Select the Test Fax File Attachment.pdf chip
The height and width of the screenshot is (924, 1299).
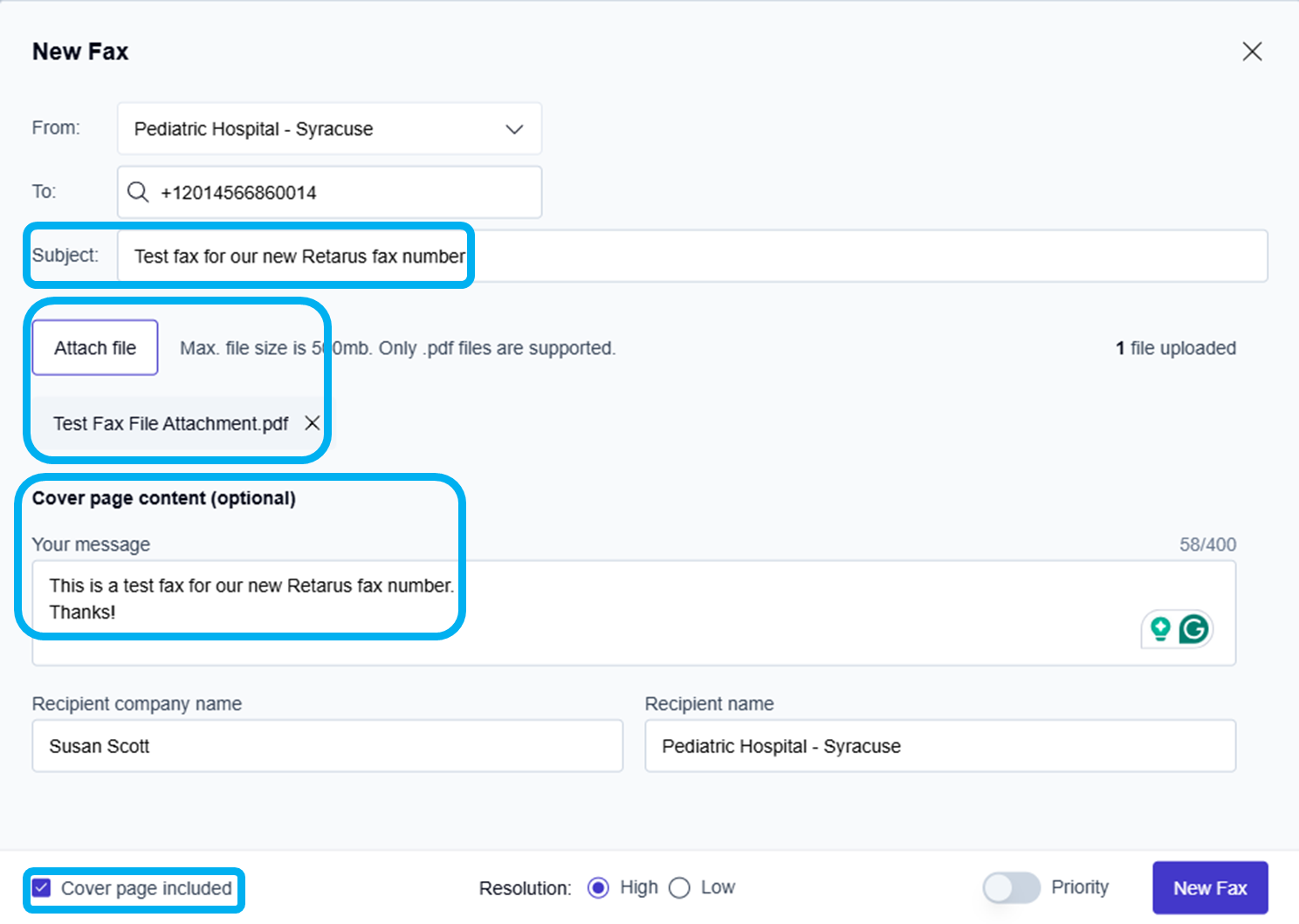[x=170, y=424]
